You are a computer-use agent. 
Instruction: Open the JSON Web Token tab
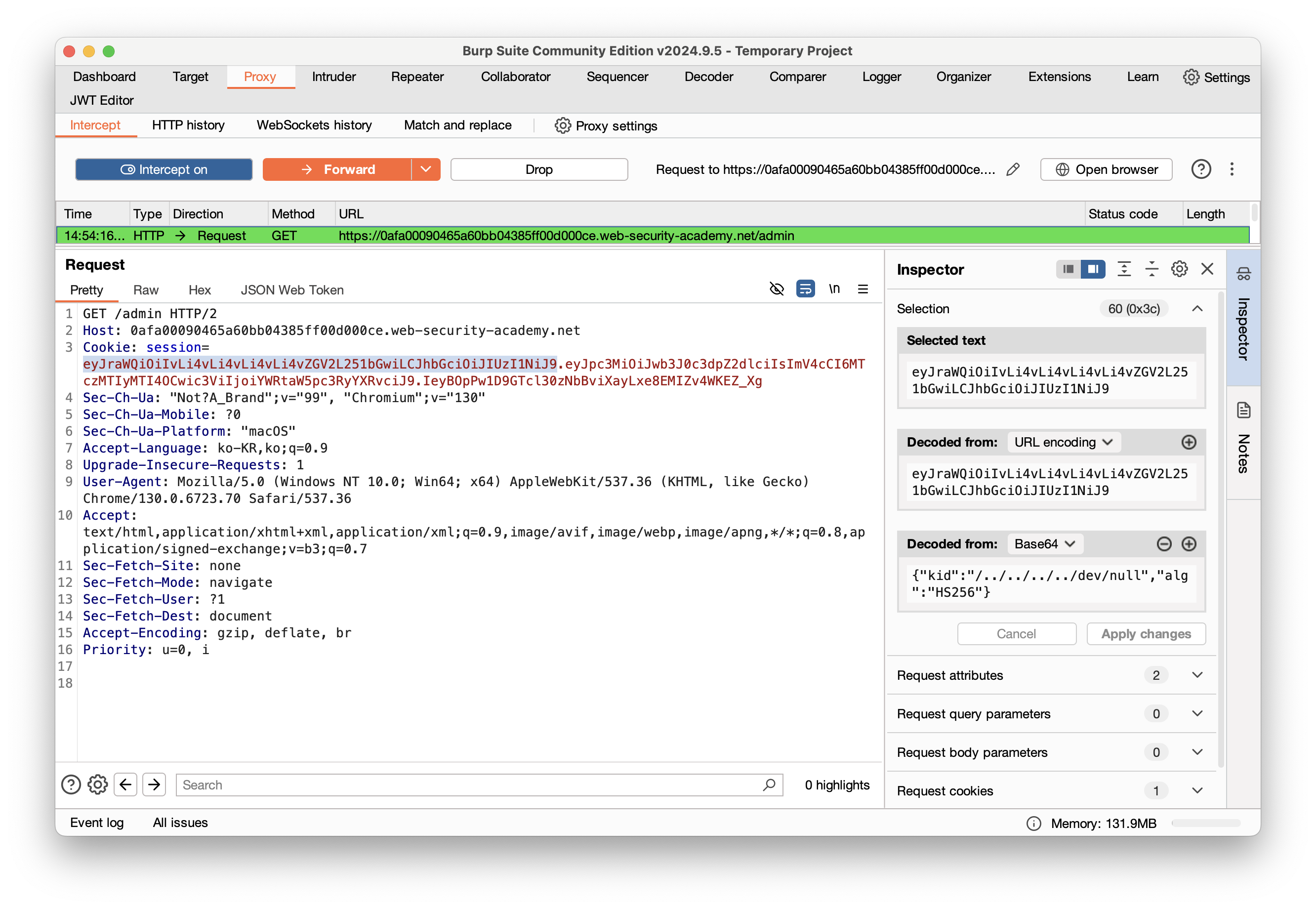[x=291, y=290]
